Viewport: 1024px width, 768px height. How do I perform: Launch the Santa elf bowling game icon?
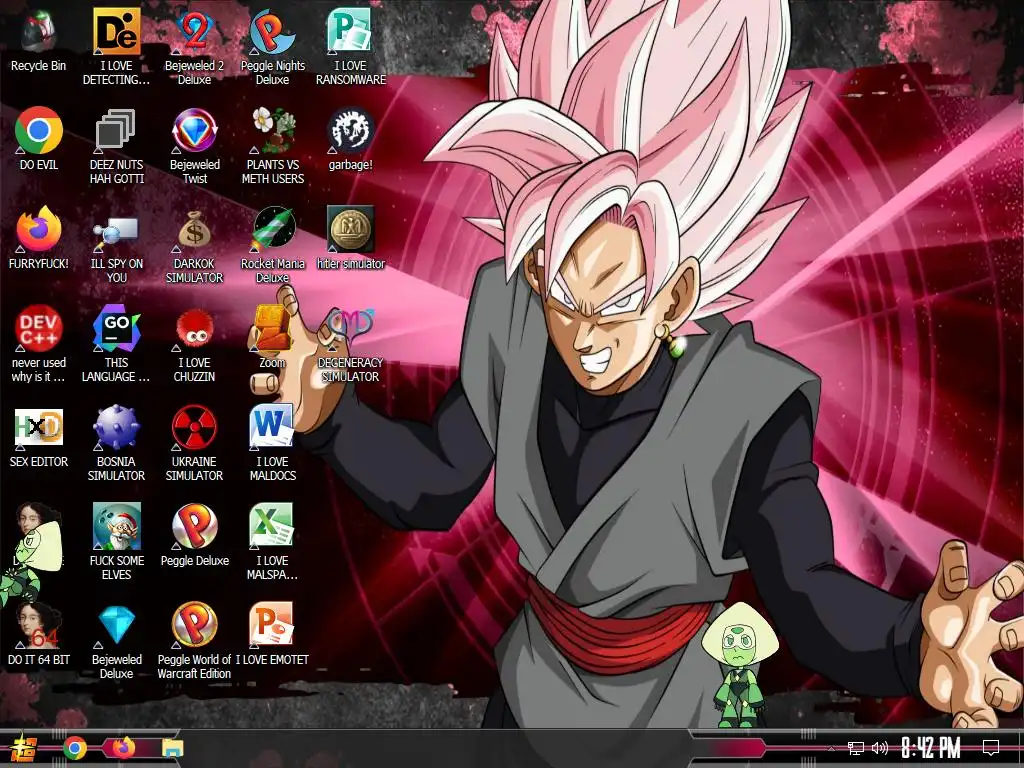click(116, 542)
